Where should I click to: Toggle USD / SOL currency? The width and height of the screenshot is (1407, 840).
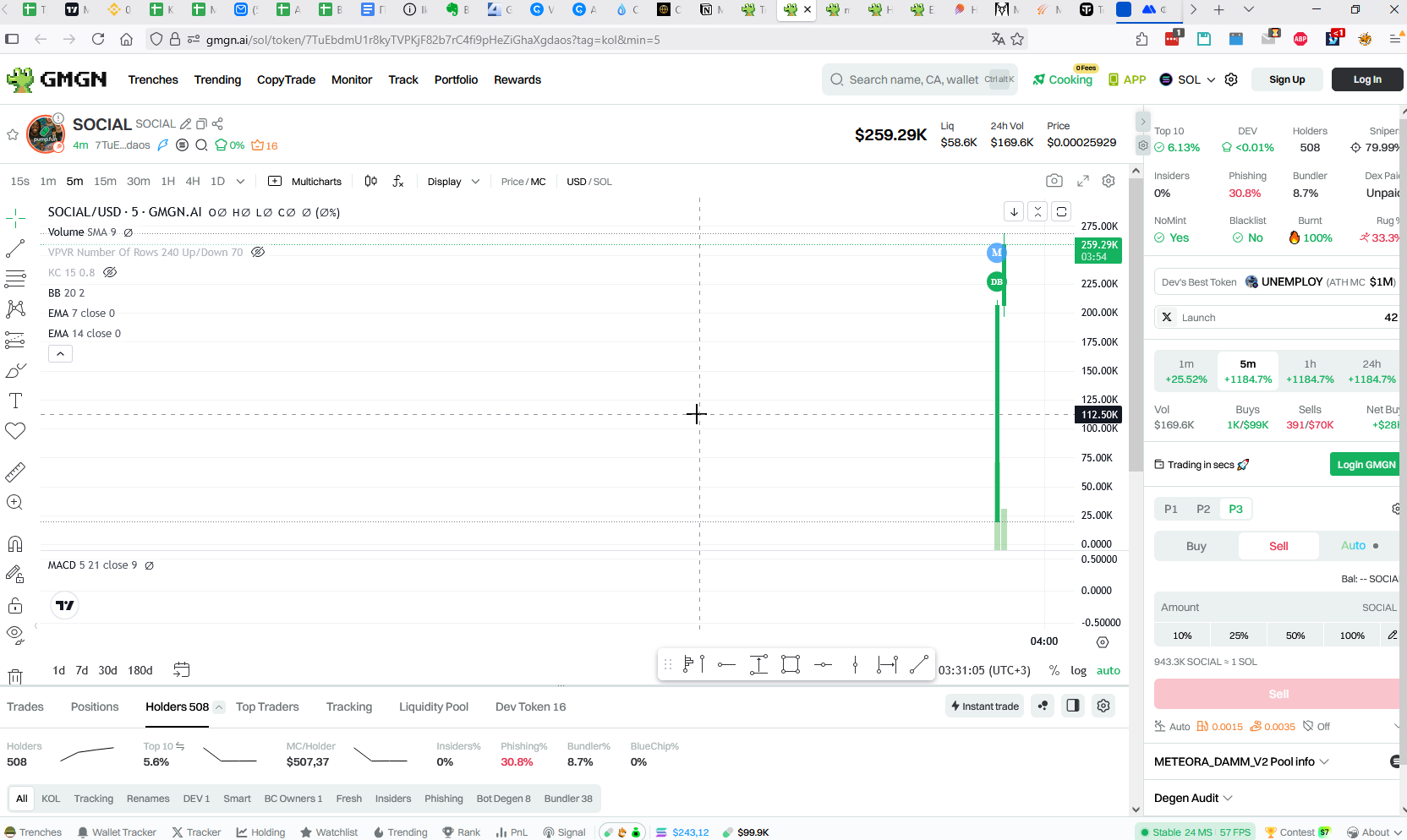[x=589, y=182]
